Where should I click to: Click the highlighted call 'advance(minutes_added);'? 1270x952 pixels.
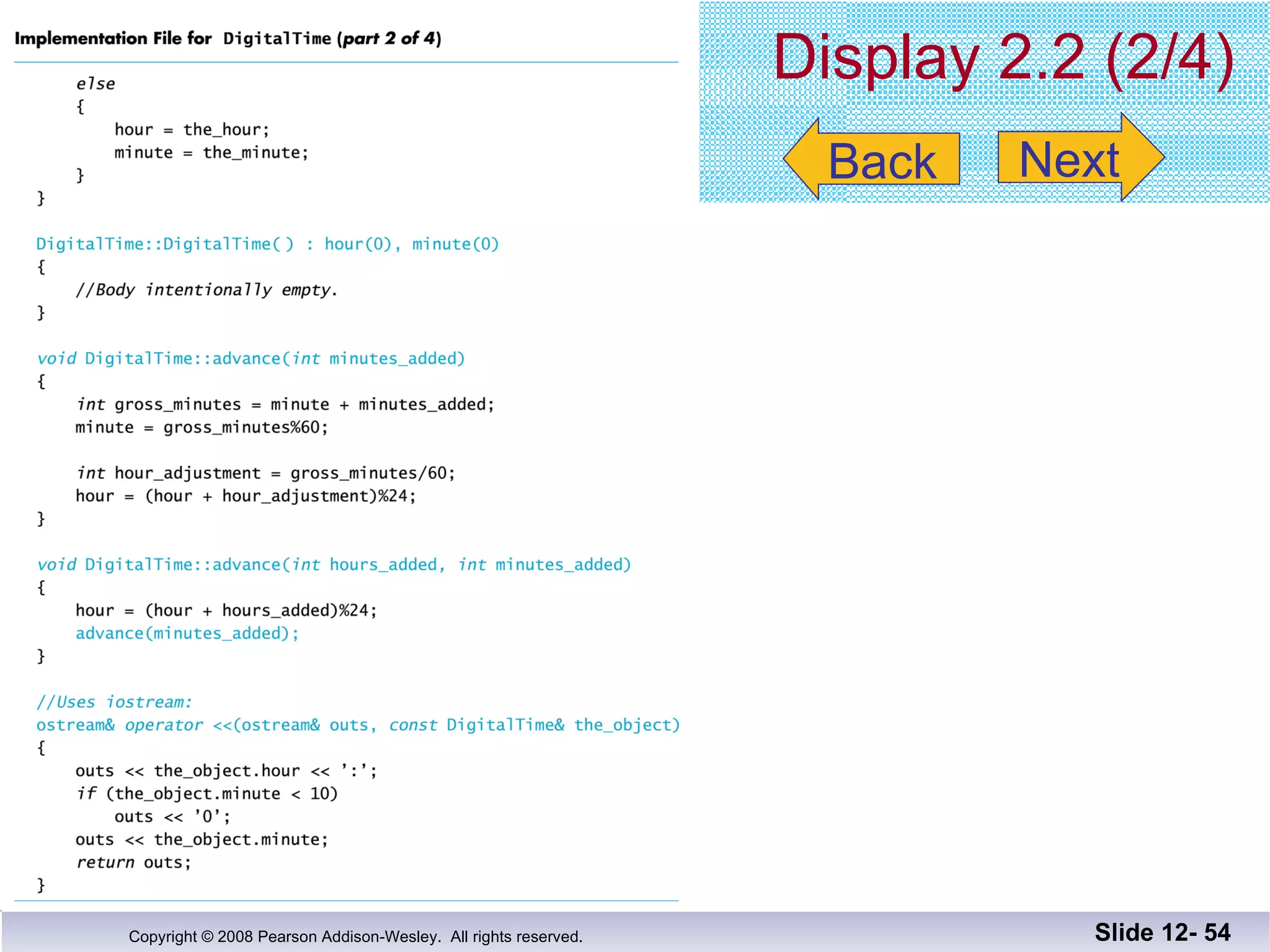(x=187, y=633)
